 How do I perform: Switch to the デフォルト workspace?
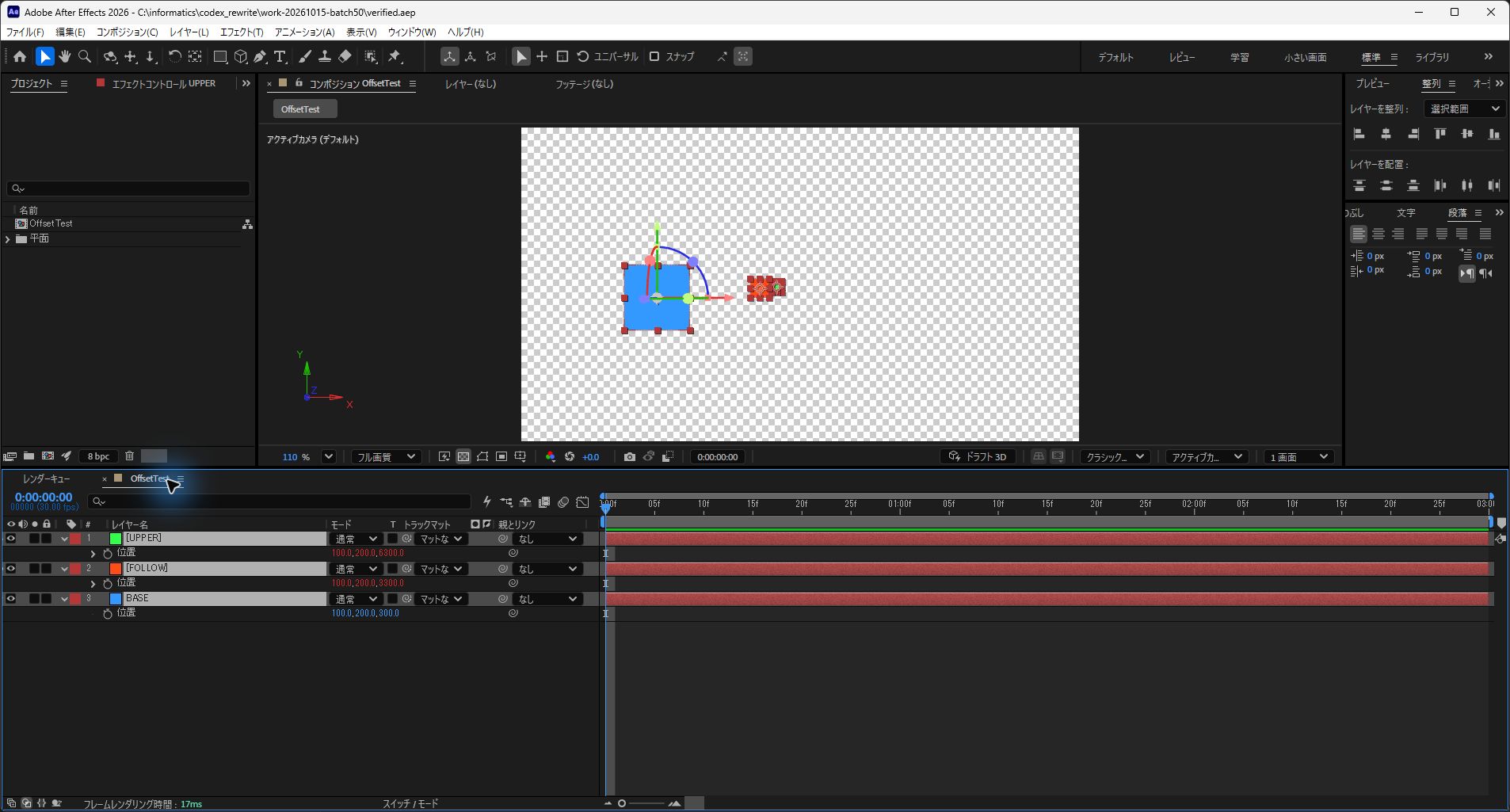[x=1115, y=57]
